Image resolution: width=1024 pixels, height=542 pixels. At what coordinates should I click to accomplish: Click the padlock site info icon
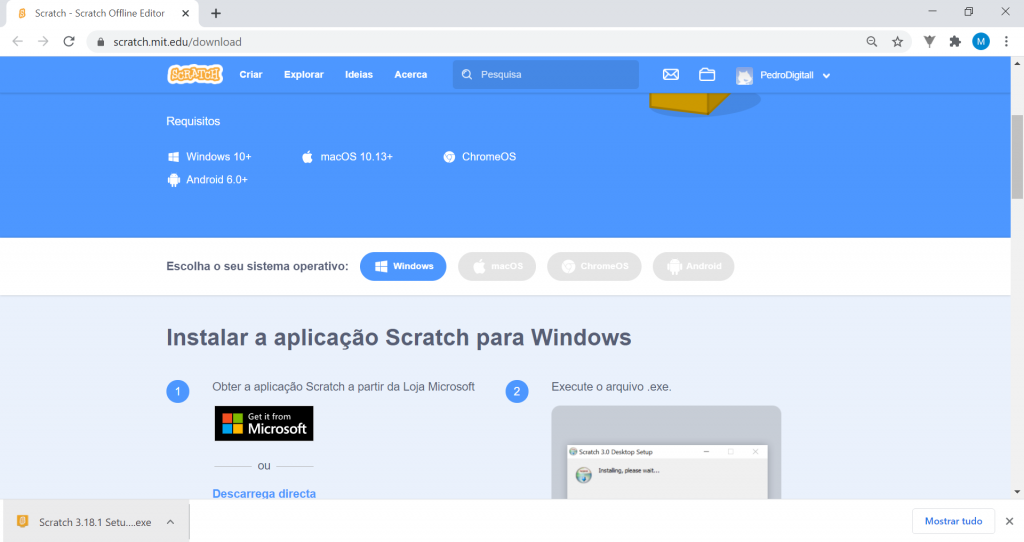pyautogui.click(x=100, y=42)
